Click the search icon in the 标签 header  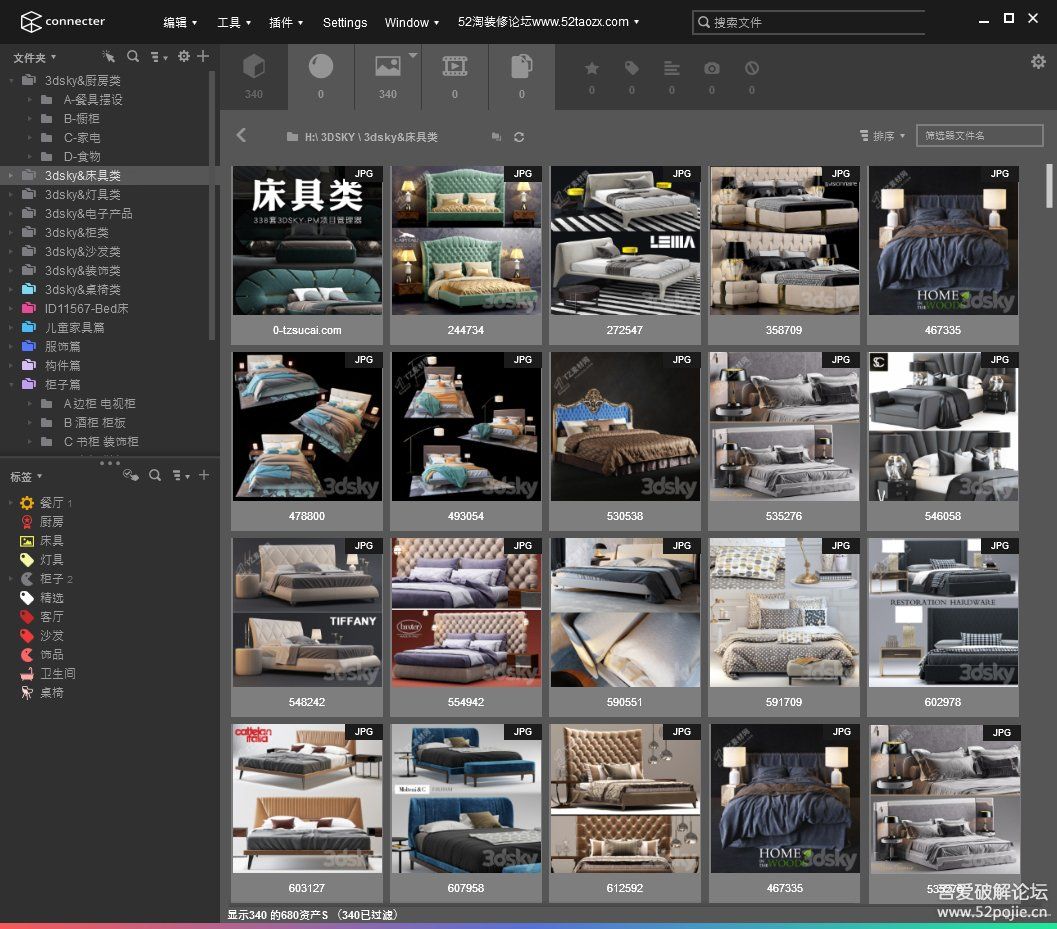[155, 476]
